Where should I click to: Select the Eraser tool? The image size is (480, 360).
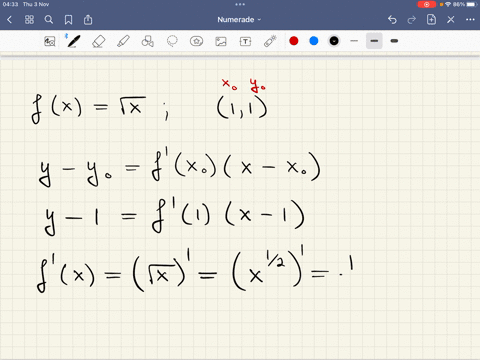(98, 41)
